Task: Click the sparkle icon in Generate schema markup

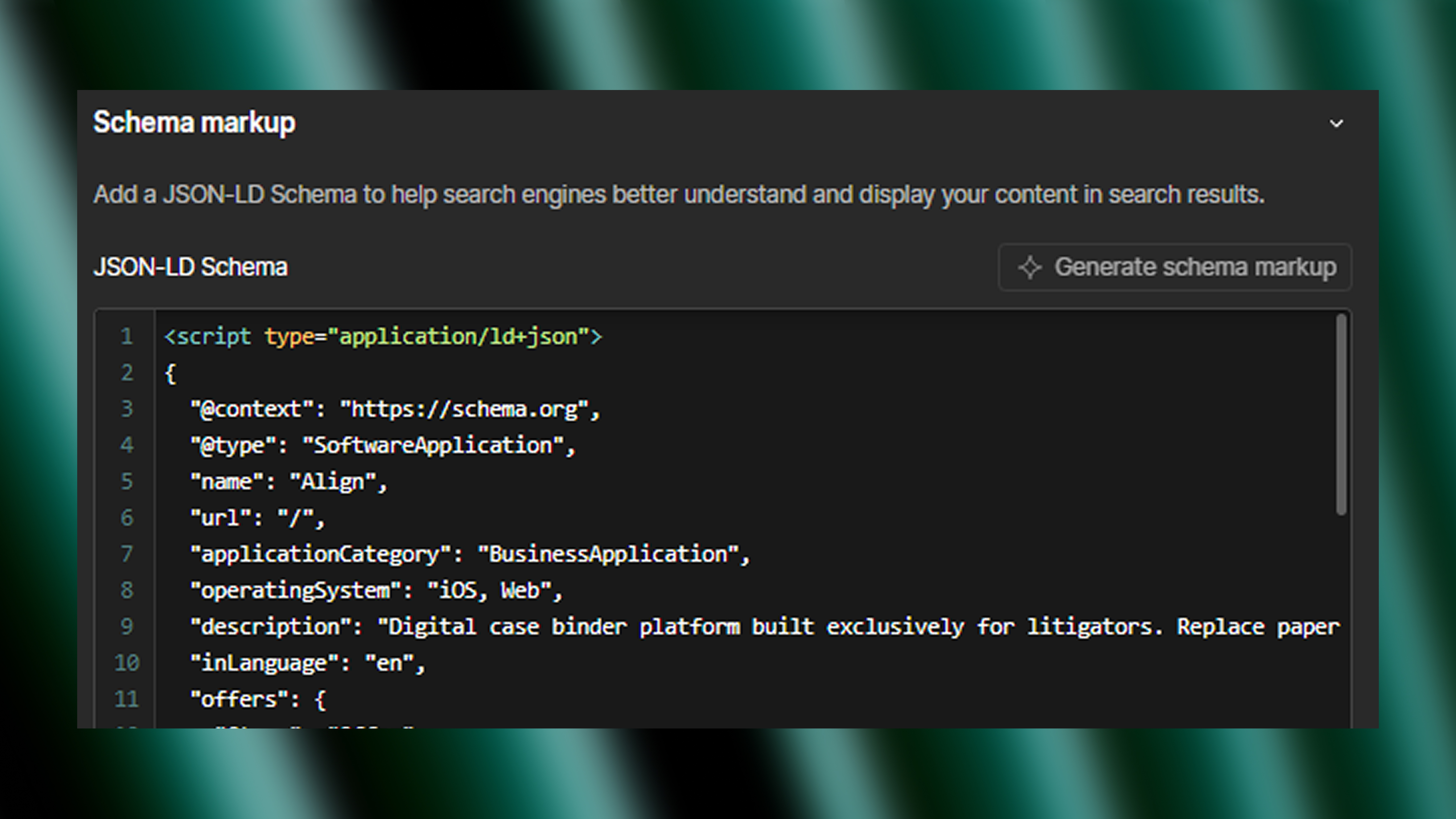Action: (1030, 267)
